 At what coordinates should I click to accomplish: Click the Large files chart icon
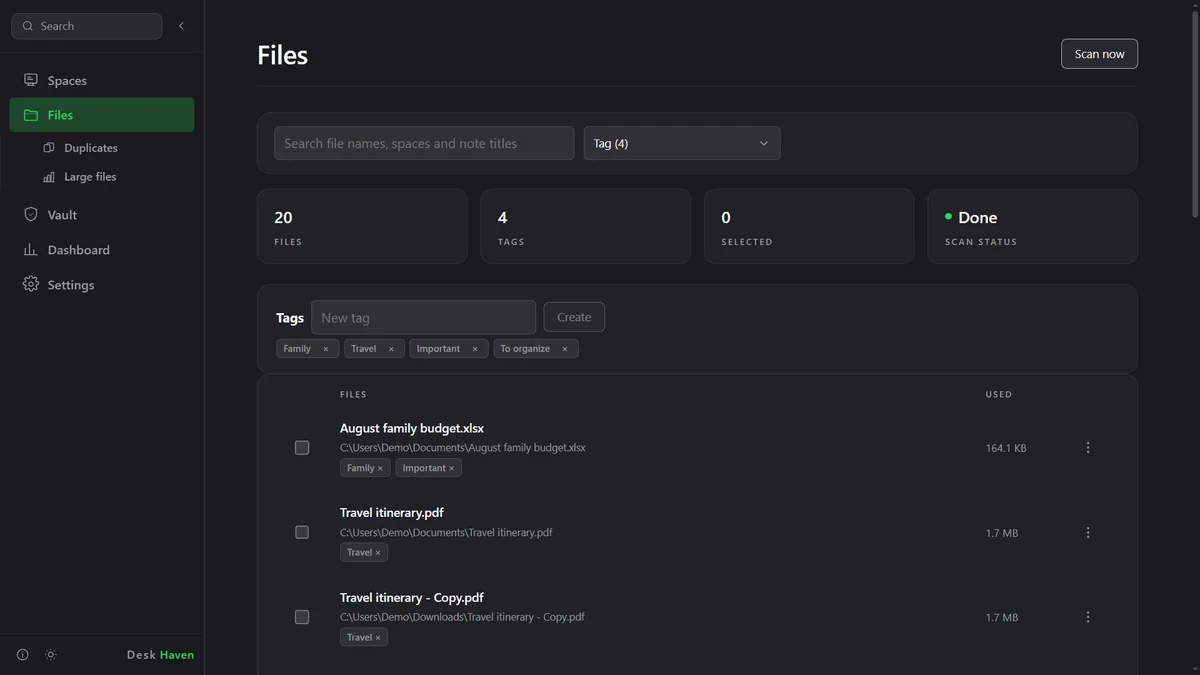[x=49, y=177]
